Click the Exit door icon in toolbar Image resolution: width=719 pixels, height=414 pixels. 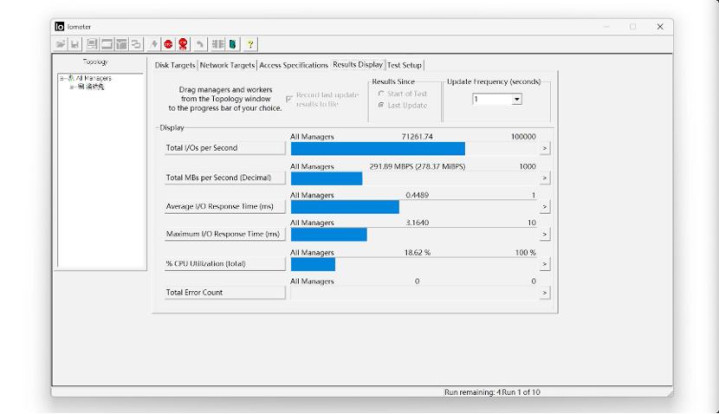point(232,44)
